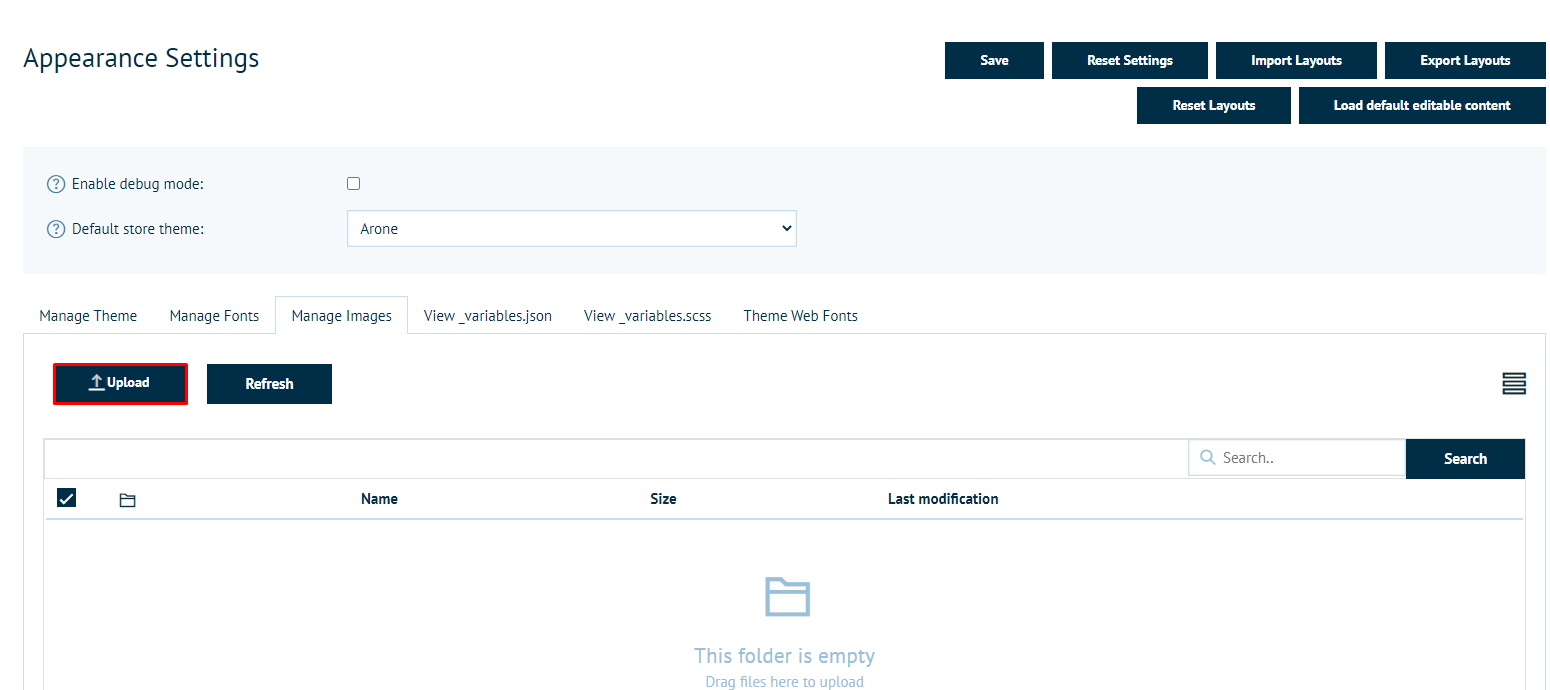Viewport: 1550px width, 690px height.
Task: Open the Manage Fonts tab
Action: (x=214, y=316)
